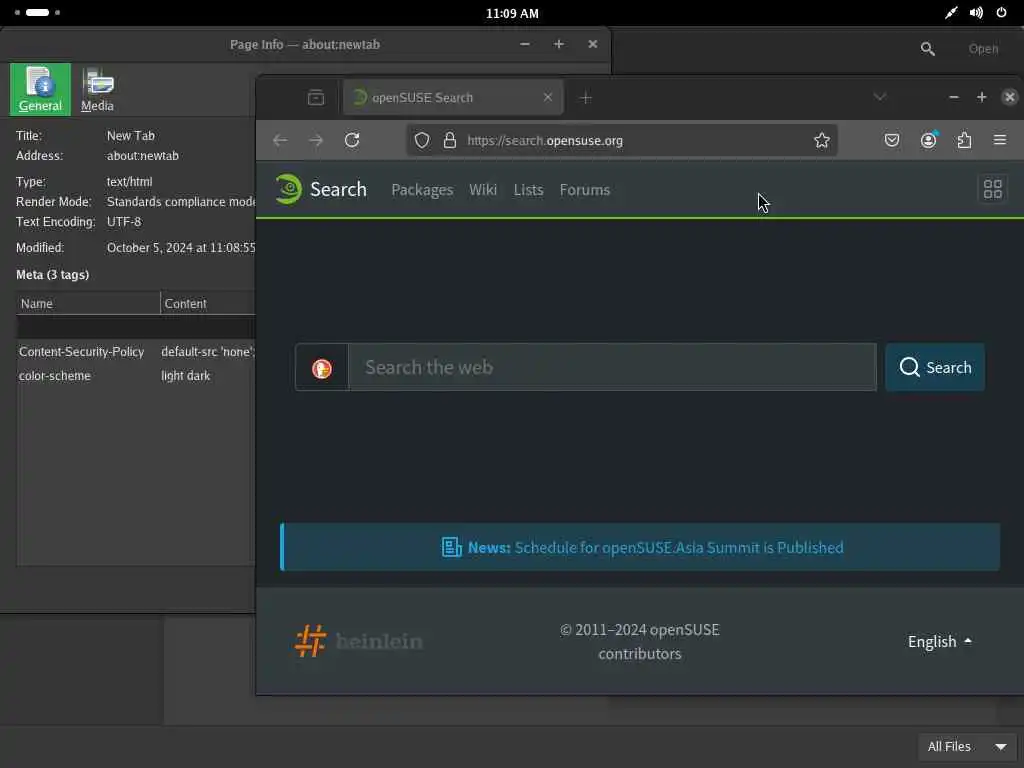Open the Asia Summit news link
This screenshot has height=768, width=1024.
[679, 547]
